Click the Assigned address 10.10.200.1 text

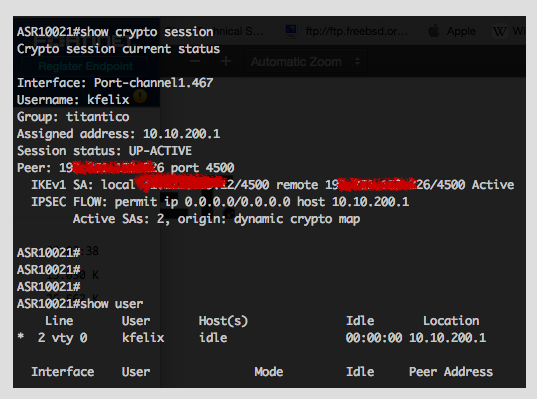point(118,134)
